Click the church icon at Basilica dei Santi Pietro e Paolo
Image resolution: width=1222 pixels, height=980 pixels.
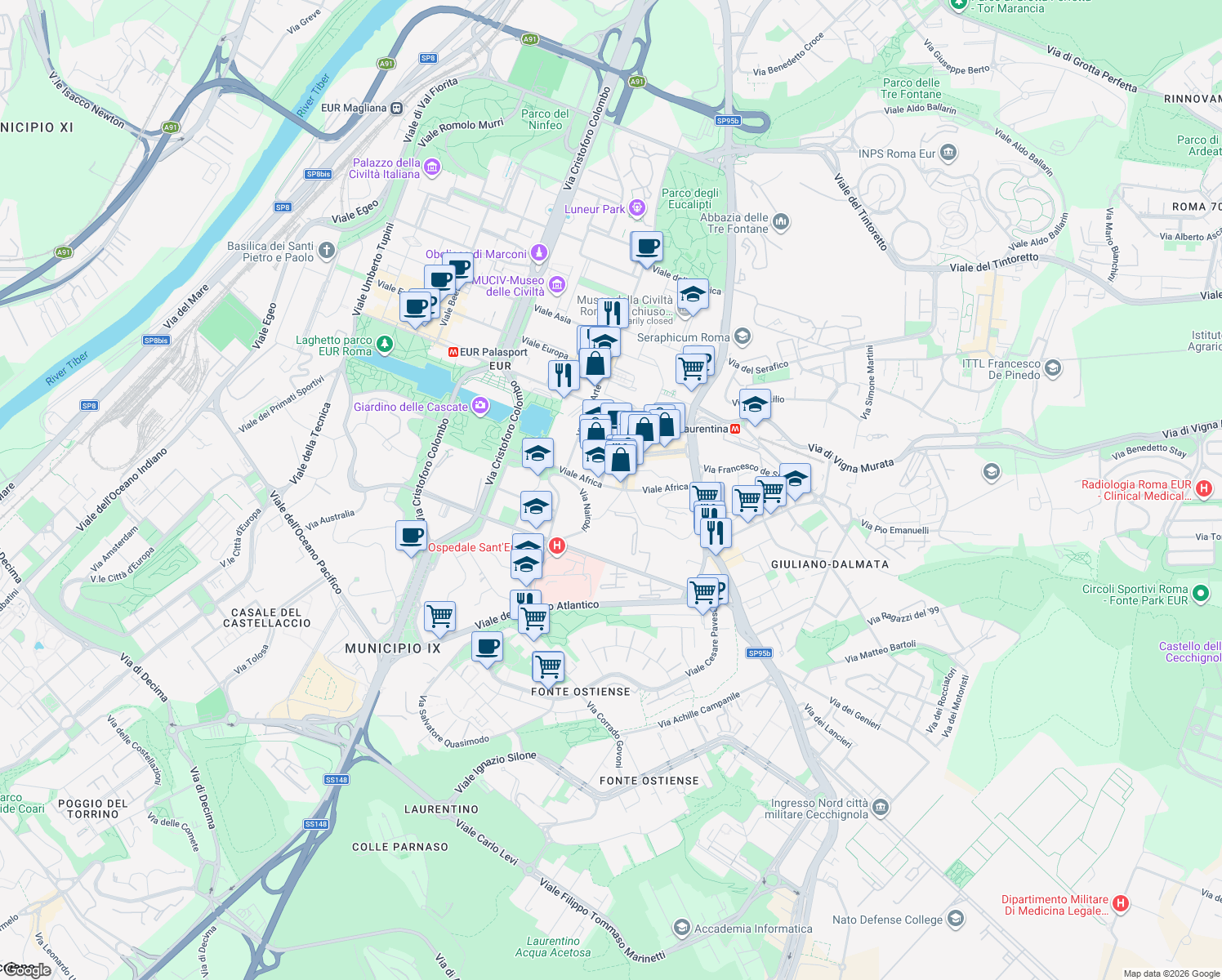(x=326, y=252)
